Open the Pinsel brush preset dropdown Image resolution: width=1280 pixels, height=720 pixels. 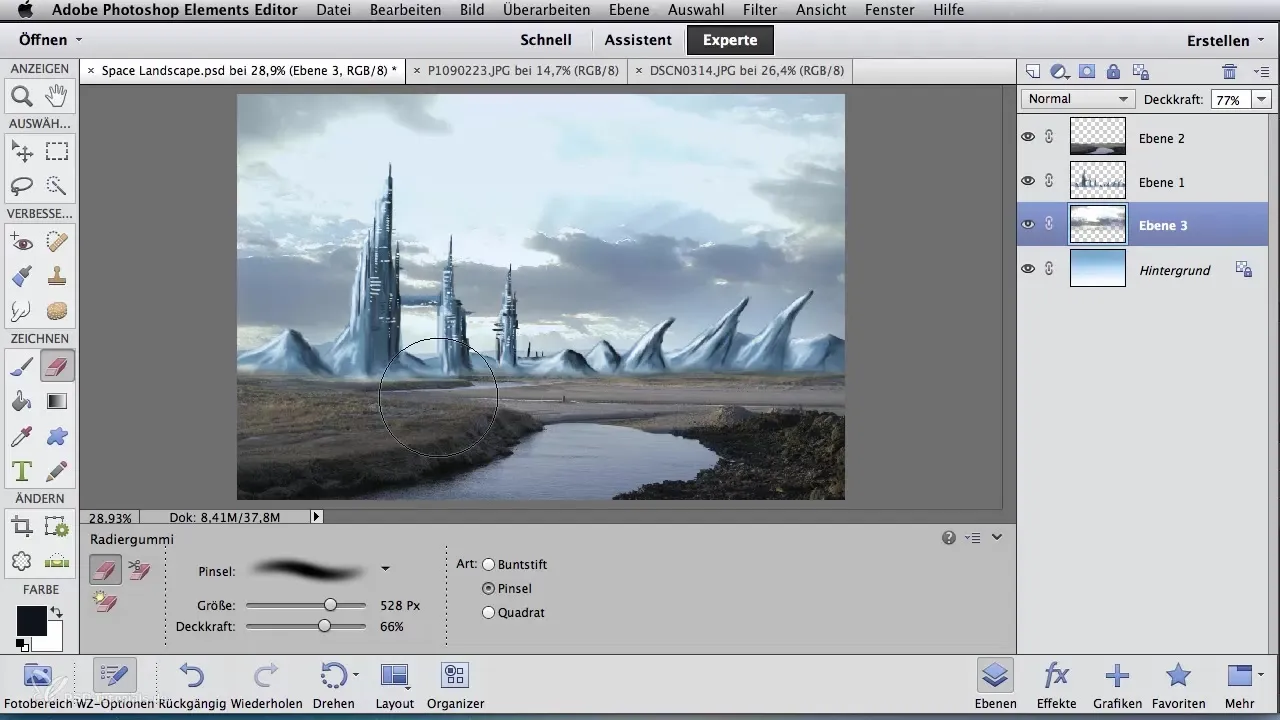(x=385, y=570)
